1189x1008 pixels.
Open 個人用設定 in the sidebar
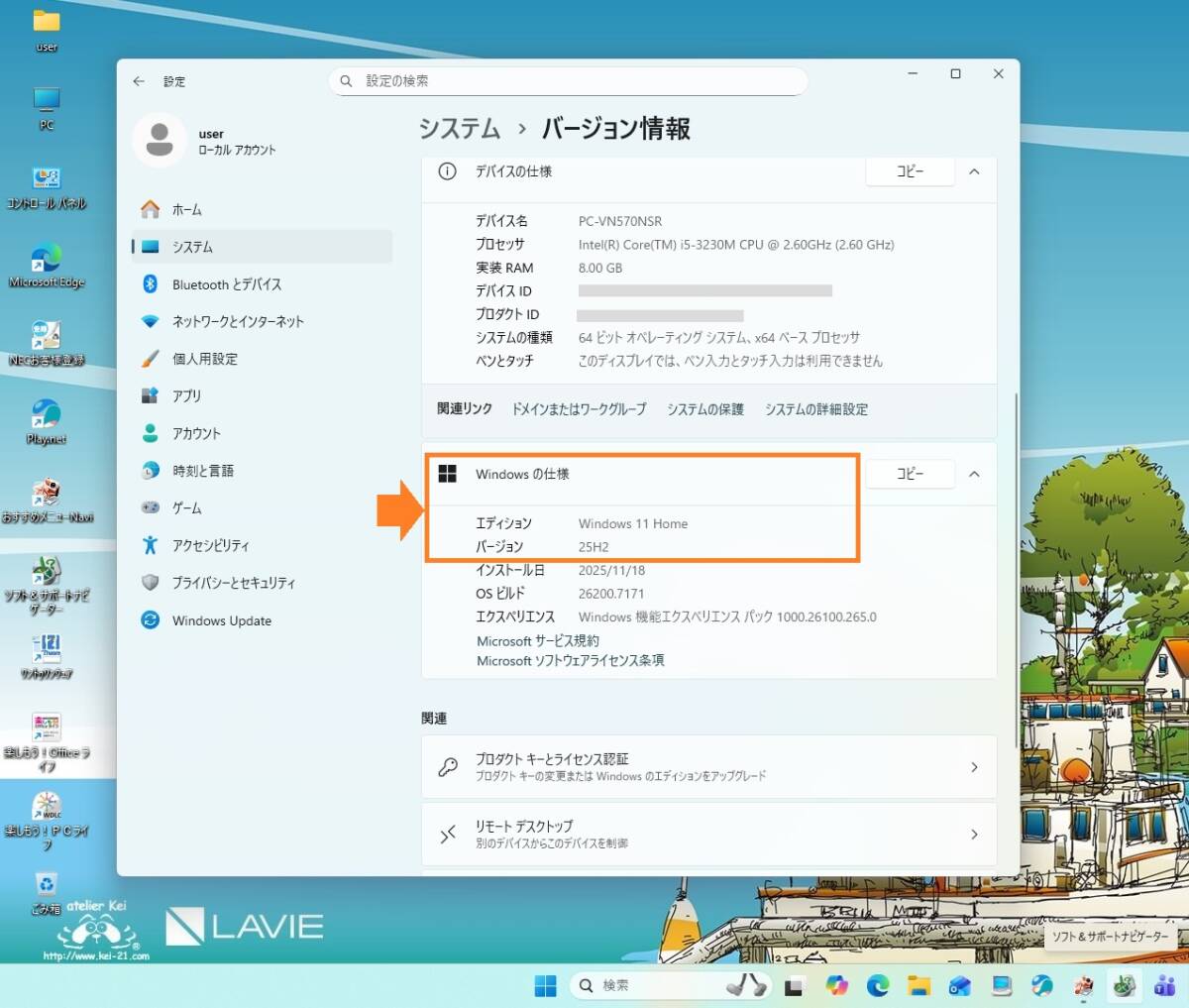point(263,359)
